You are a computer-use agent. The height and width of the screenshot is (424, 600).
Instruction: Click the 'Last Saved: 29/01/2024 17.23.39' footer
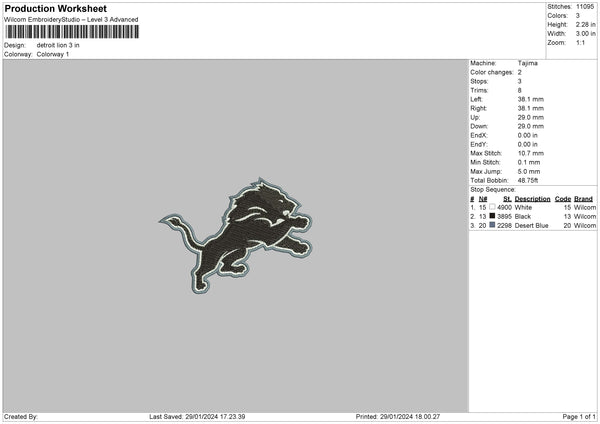point(197,417)
